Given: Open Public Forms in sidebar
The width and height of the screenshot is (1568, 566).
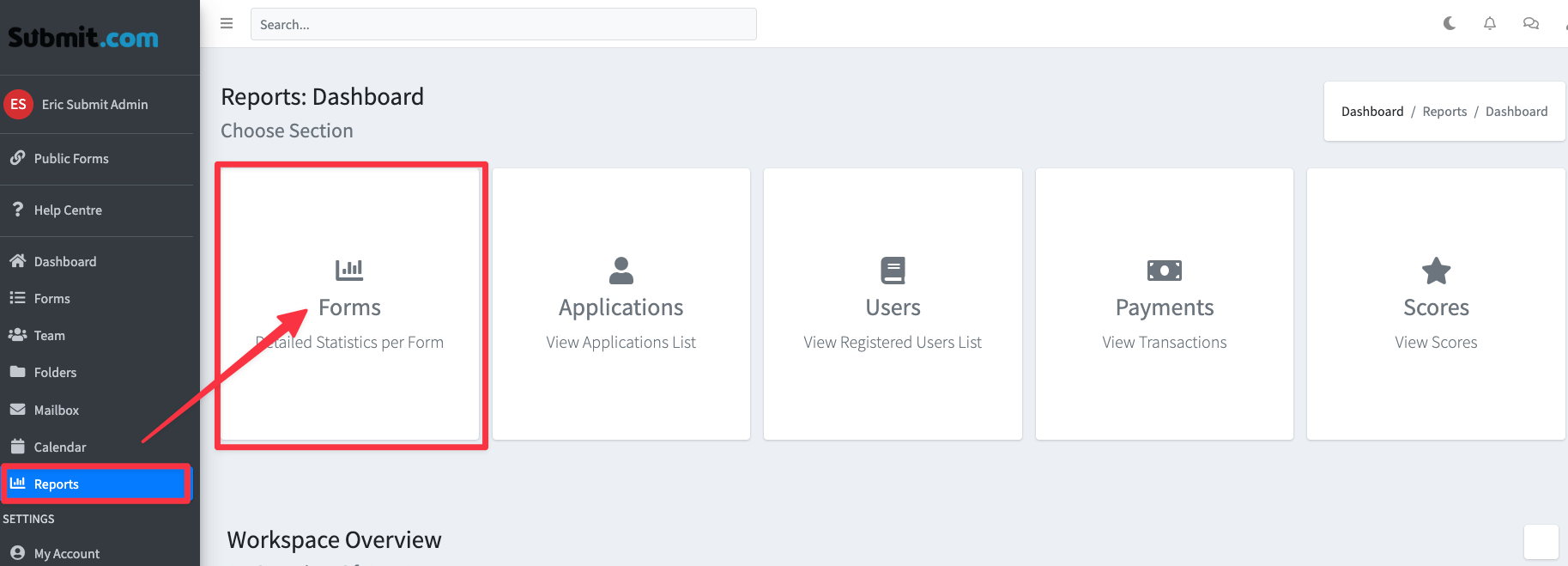Looking at the screenshot, I should point(71,159).
